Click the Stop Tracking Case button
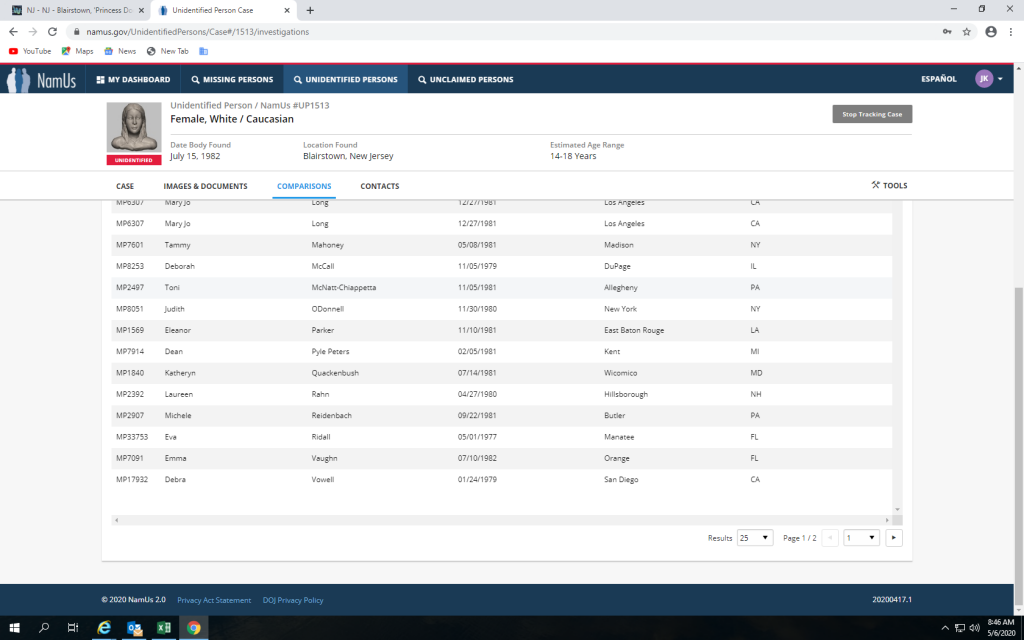Screen dimensions: 1024x640 (x=872, y=114)
